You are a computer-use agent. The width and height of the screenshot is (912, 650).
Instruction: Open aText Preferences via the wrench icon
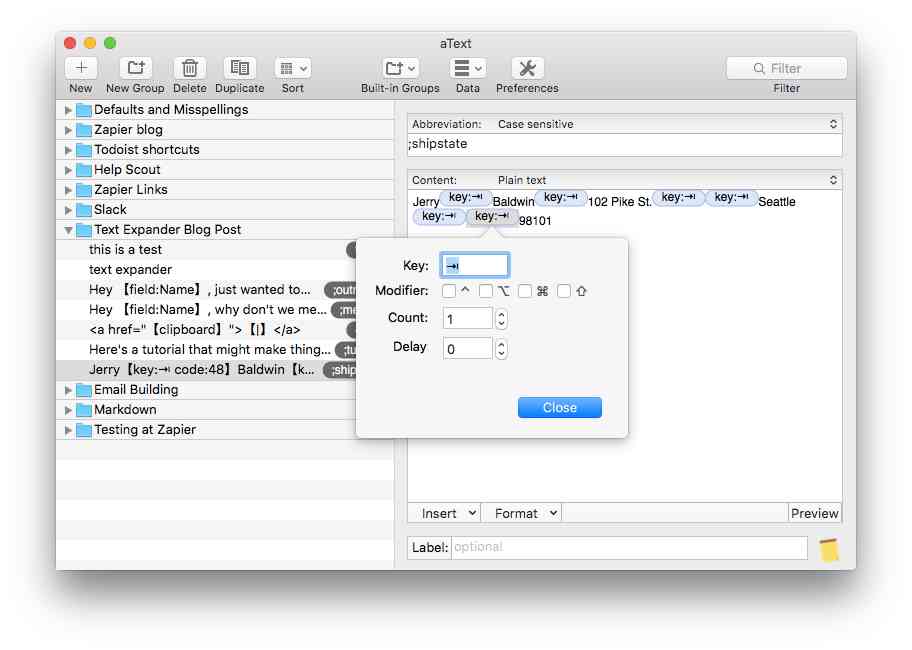[527, 68]
